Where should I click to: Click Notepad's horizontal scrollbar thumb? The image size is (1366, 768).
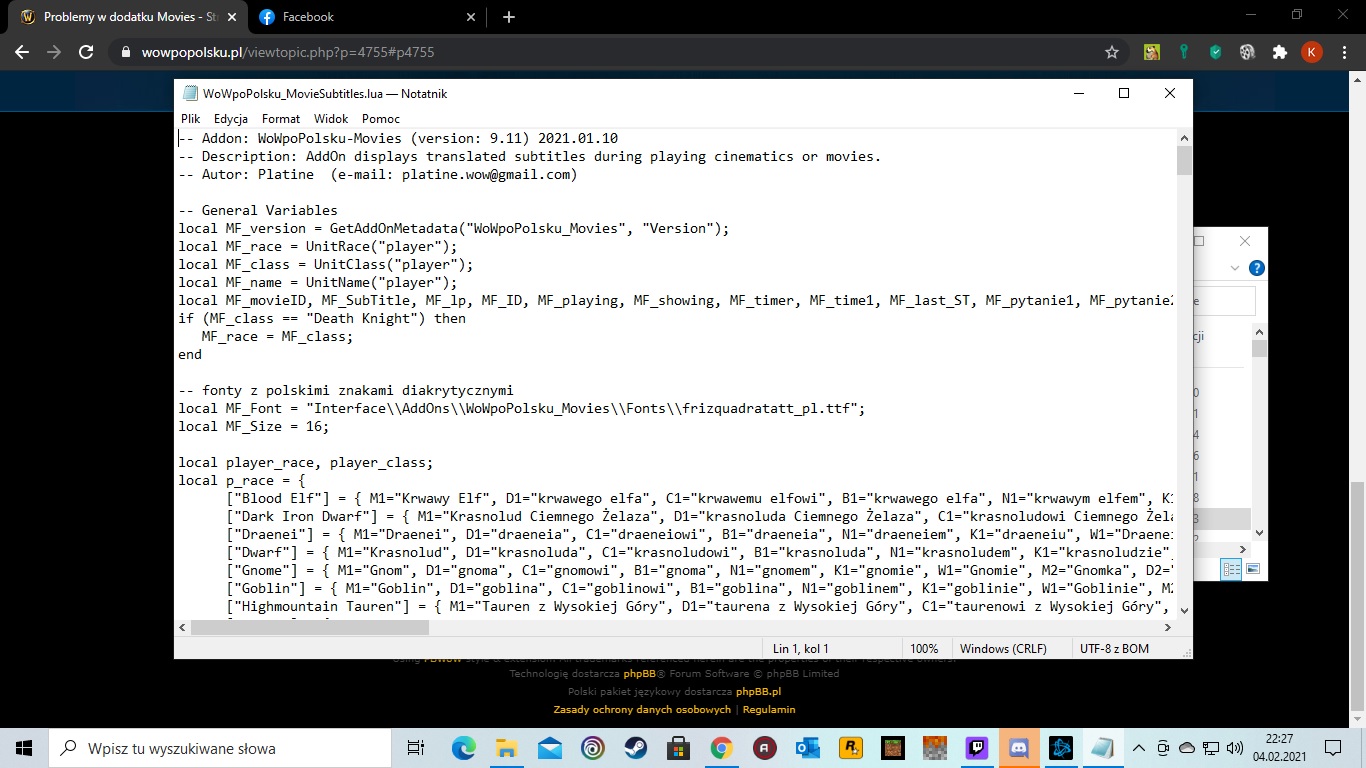point(309,627)
